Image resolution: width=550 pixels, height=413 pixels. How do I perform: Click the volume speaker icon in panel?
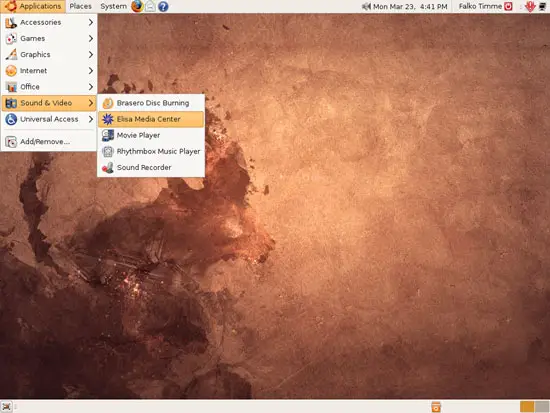pos(366,6)
